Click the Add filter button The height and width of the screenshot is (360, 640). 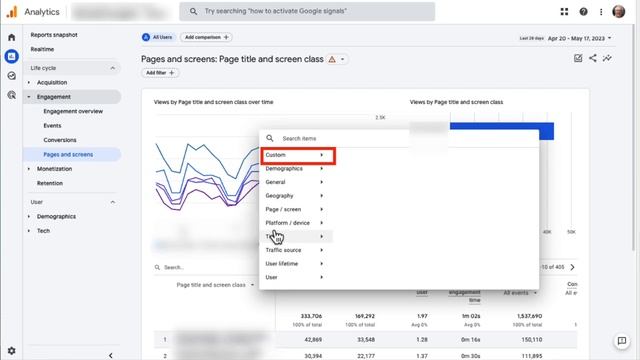(x=160, y=73)
